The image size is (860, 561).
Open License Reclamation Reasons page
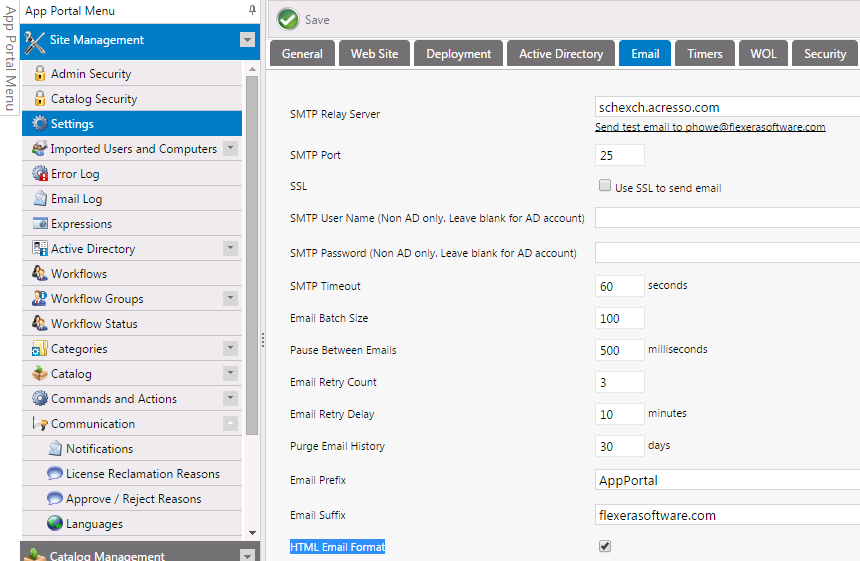[142, 474]
